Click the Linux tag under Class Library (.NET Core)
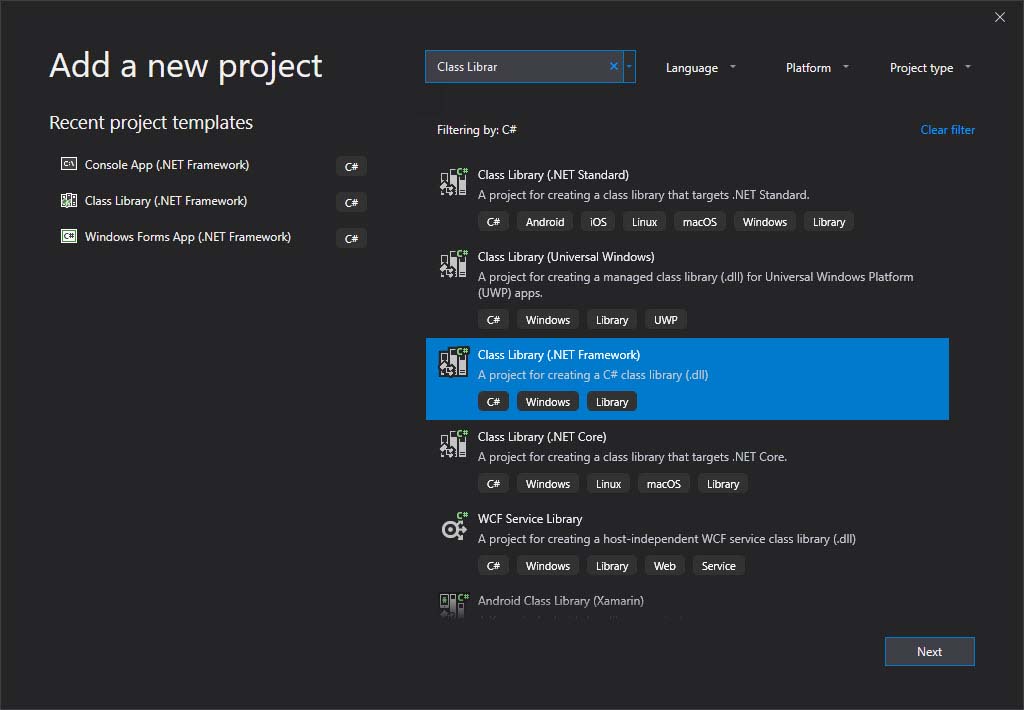 point(608,484)
